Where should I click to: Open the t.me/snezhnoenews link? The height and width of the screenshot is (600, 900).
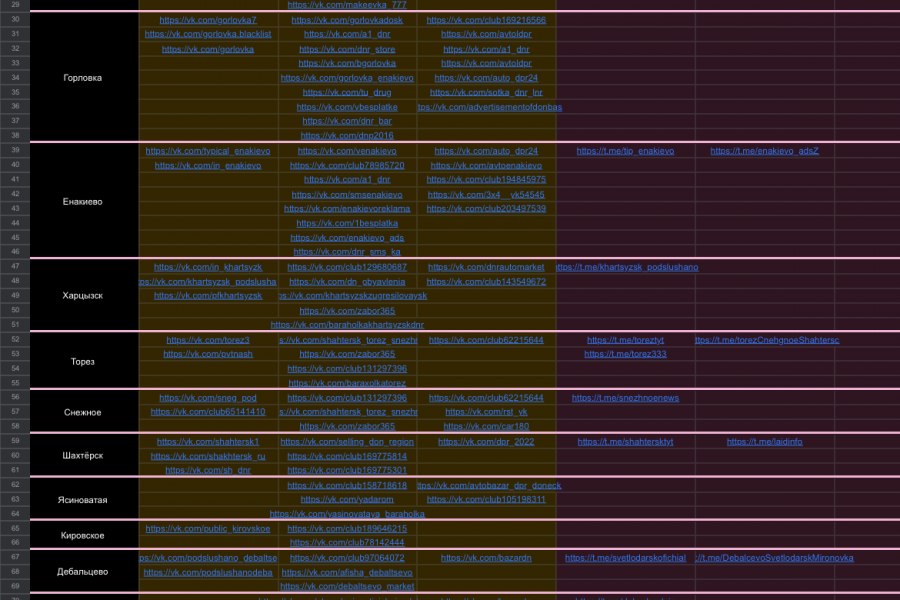pos(625,398)
